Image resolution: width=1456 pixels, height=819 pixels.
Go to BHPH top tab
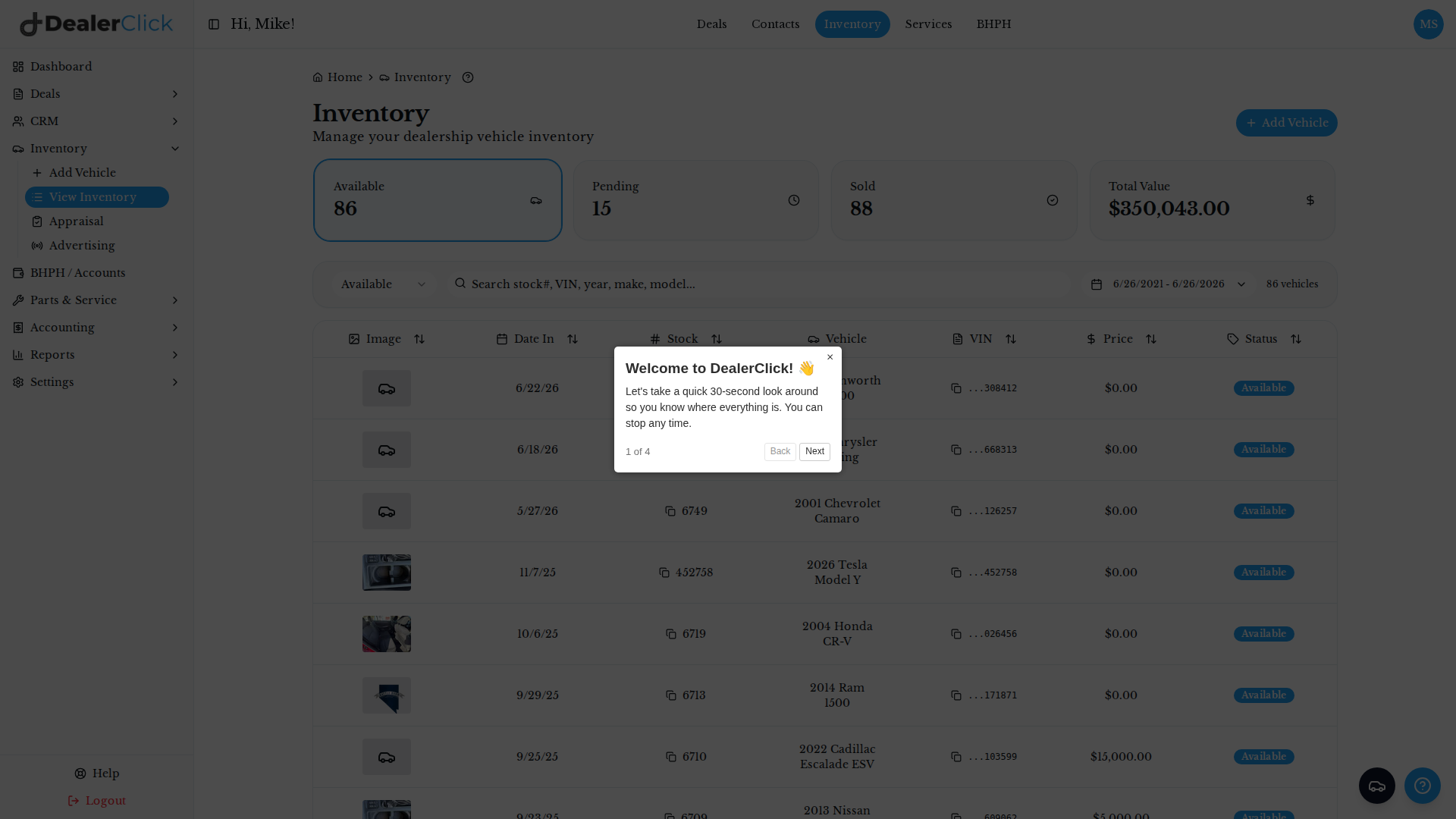(x=993, y=24)
